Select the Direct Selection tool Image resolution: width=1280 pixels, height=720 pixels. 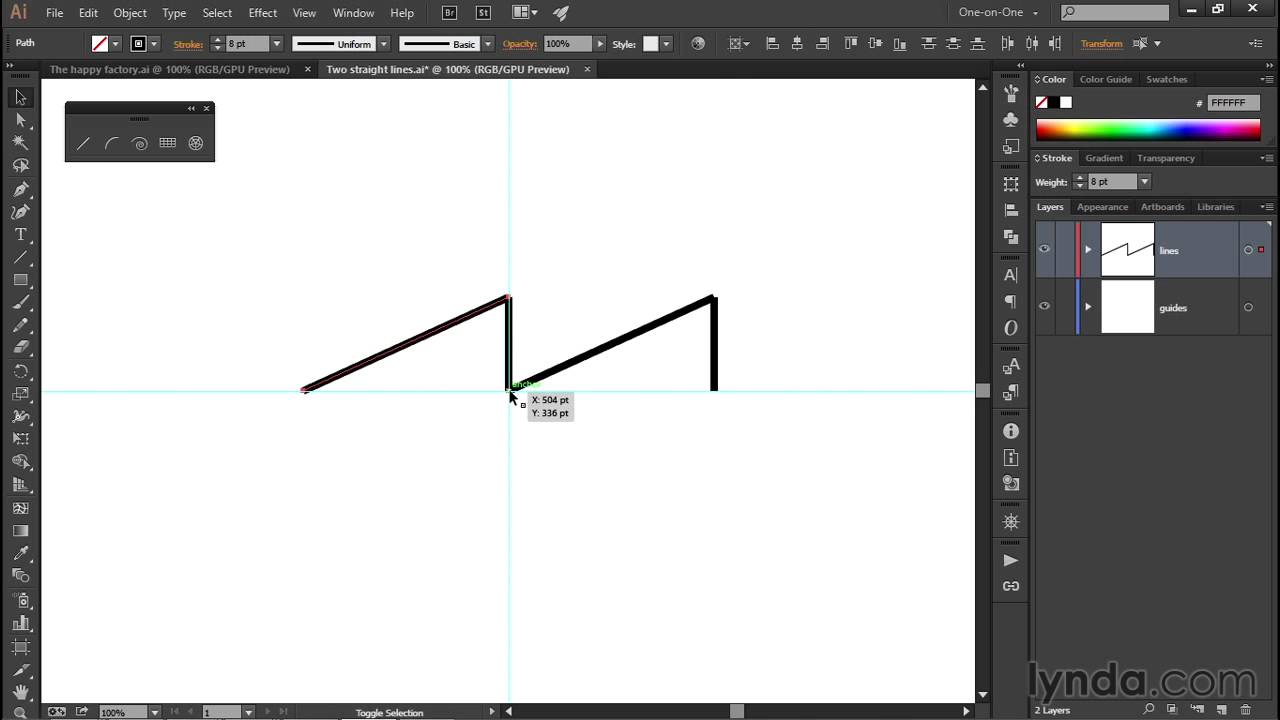(x=20, y=120)
